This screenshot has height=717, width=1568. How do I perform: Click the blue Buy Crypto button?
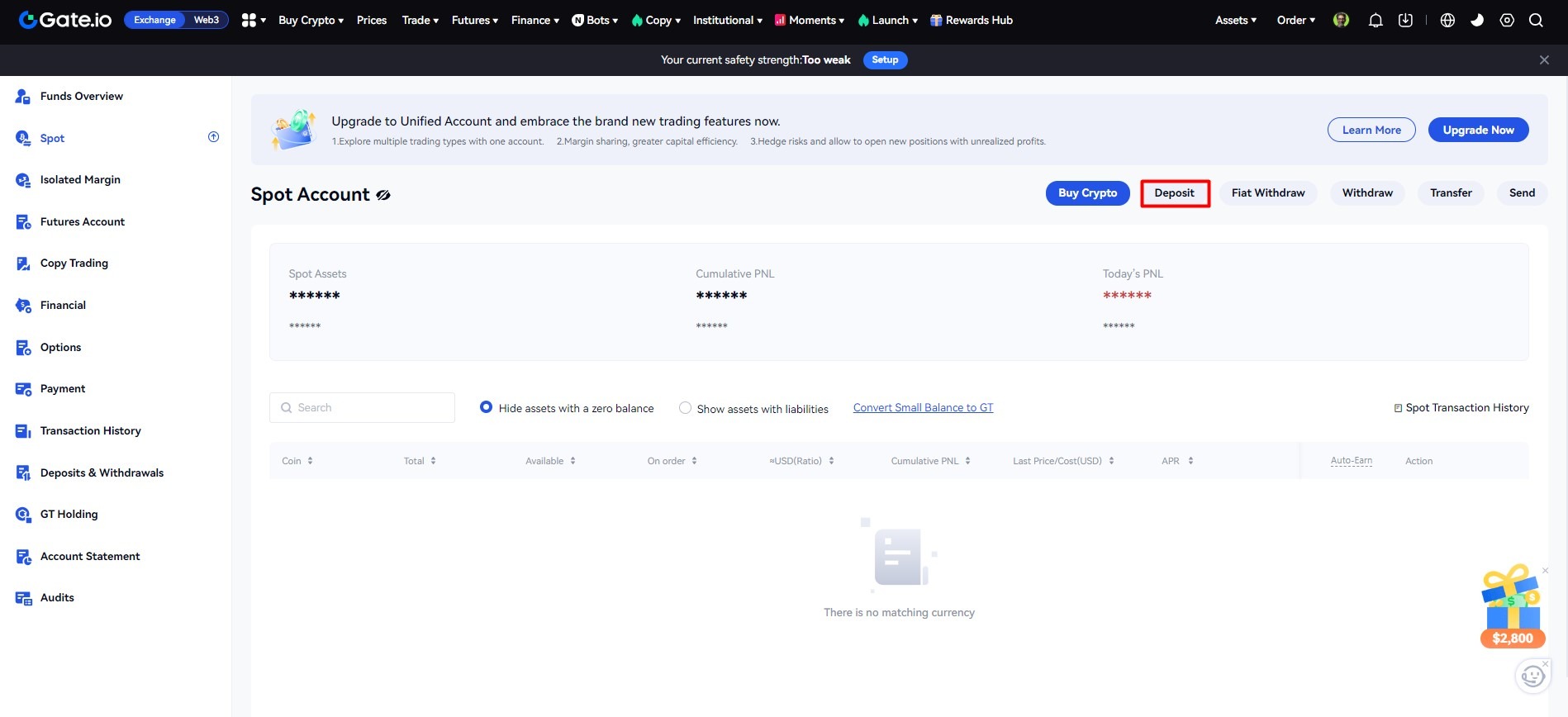1087,193
